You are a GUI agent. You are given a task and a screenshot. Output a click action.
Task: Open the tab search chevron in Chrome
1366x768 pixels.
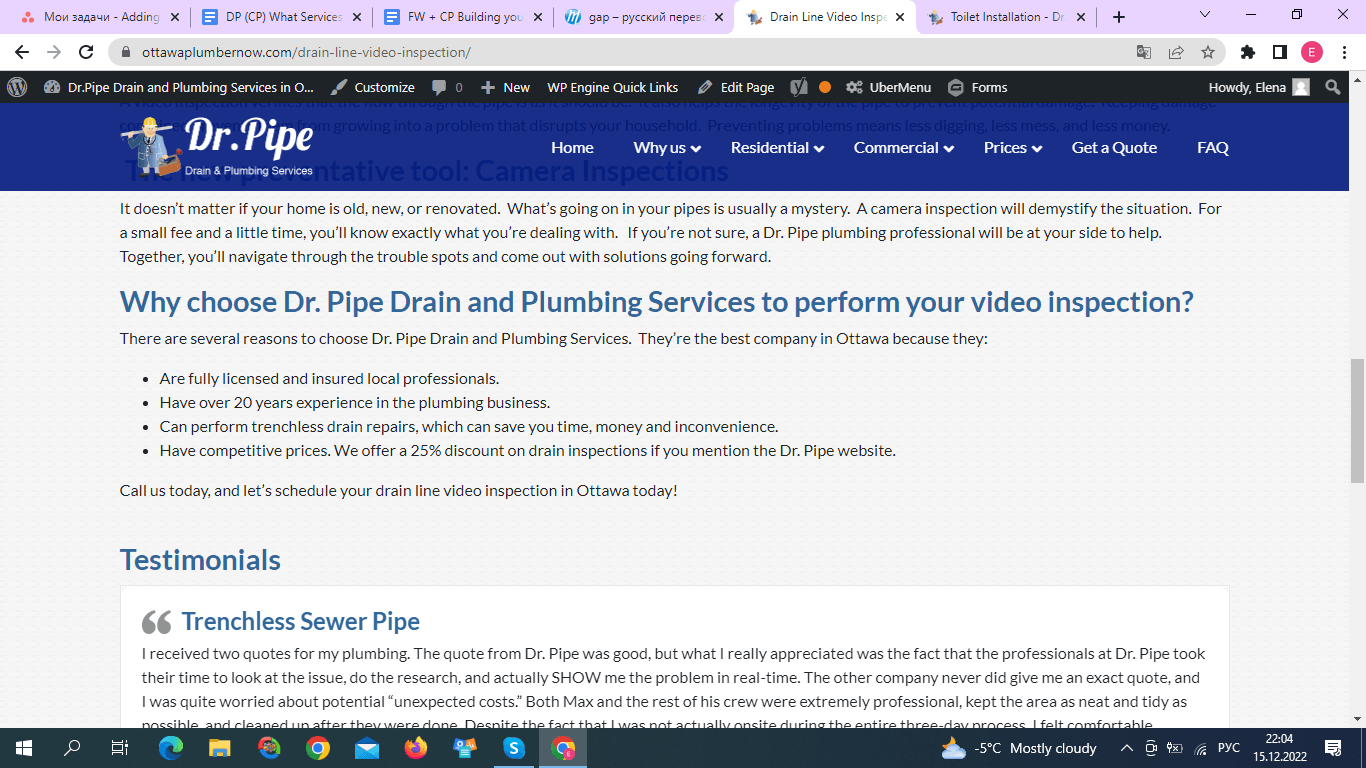point(1204,15)
